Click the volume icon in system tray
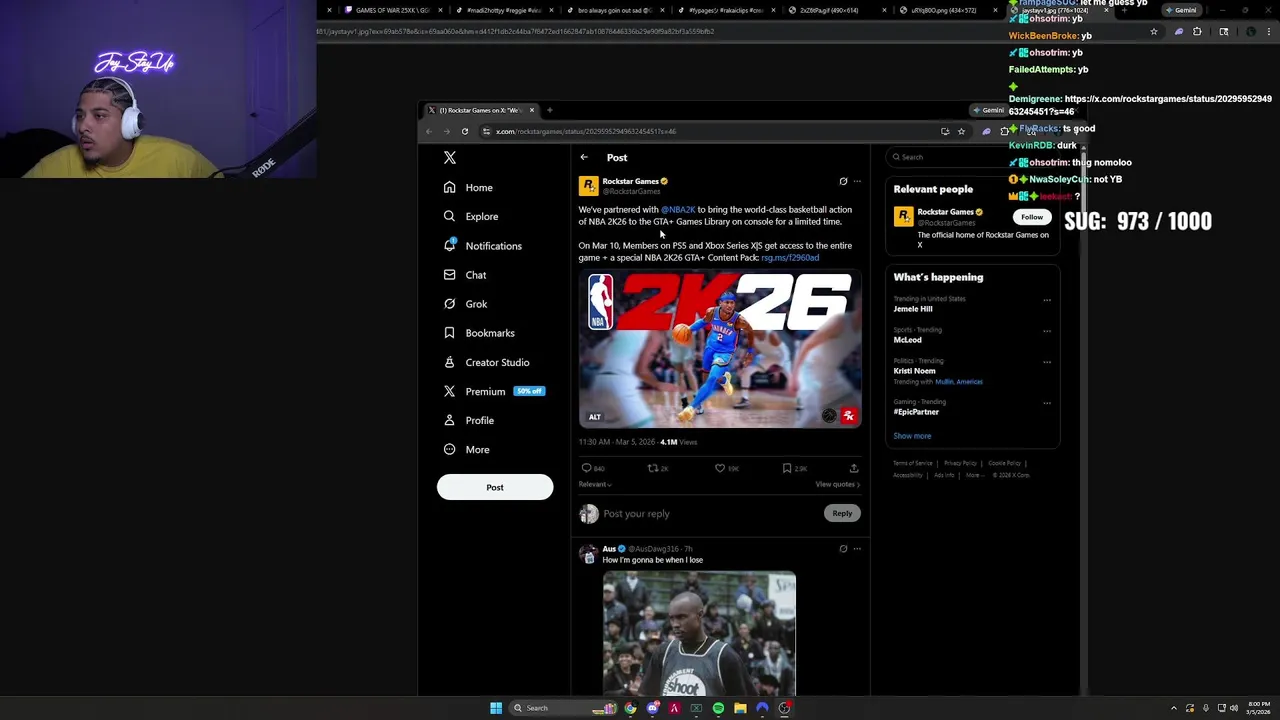Image resolution: width=1280 pixels, height=720 pixels. click(1234, 708)
